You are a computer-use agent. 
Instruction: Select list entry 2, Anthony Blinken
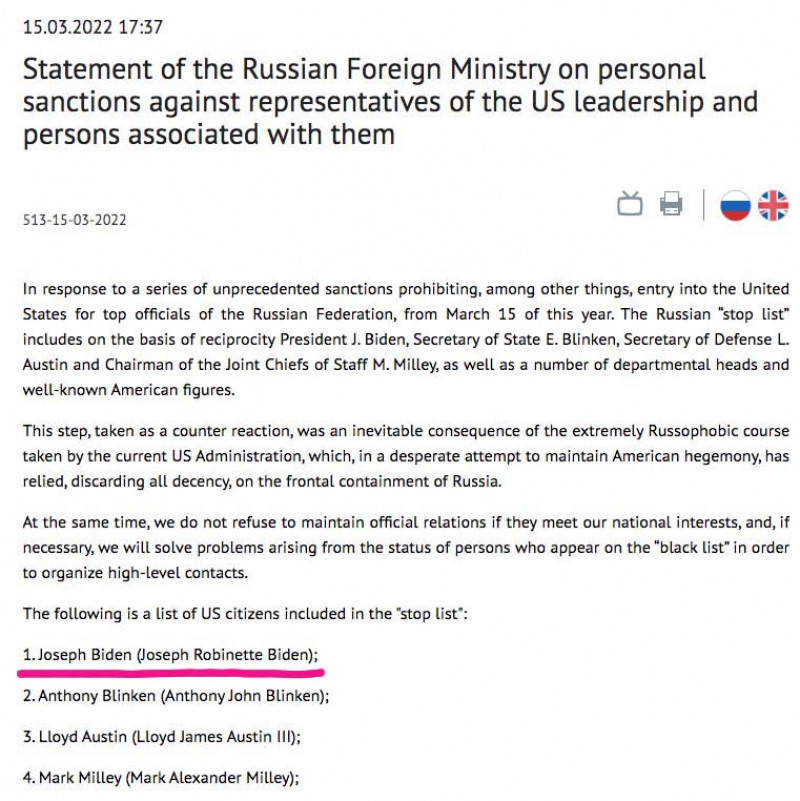click(175, 695)
